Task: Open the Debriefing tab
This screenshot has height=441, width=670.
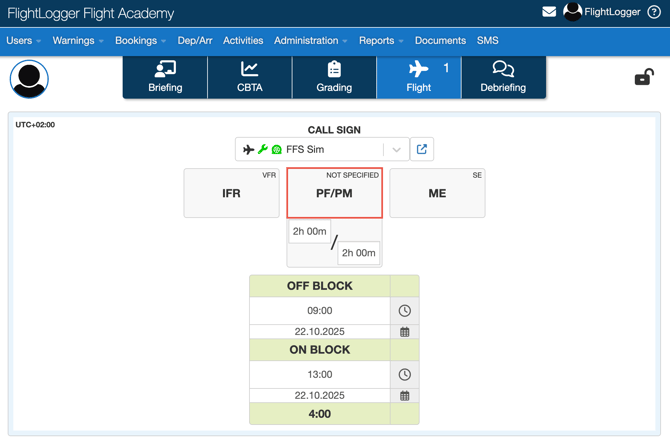Action: (x=503, y=77)
